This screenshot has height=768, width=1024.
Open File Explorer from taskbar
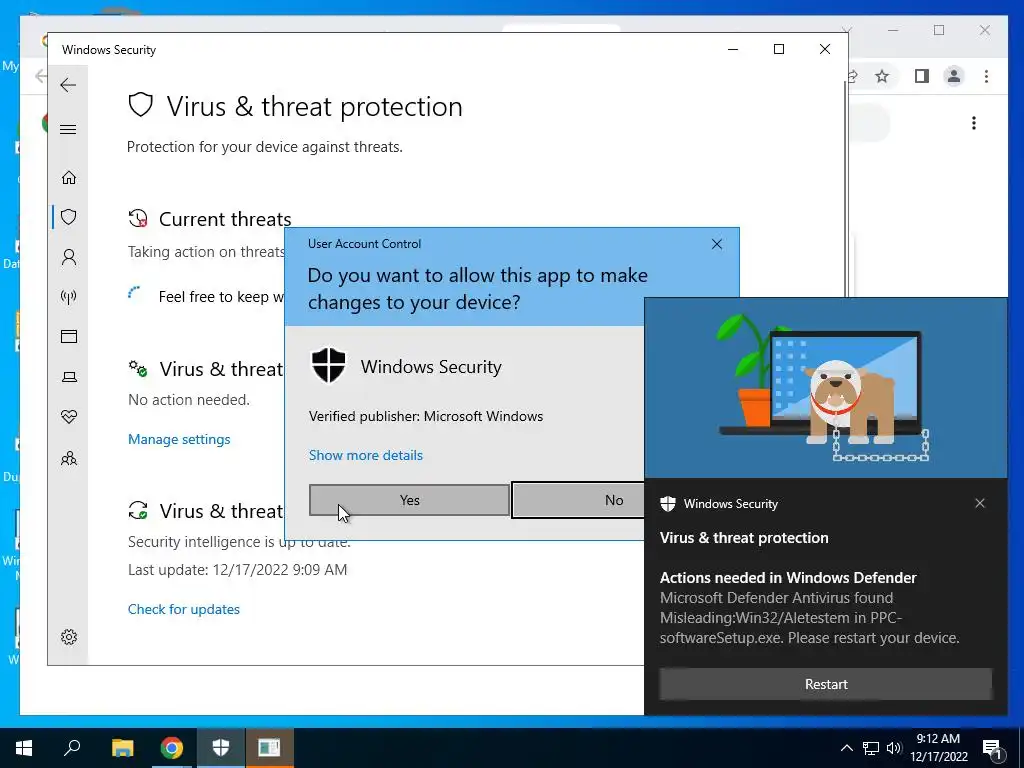(122, 748)
